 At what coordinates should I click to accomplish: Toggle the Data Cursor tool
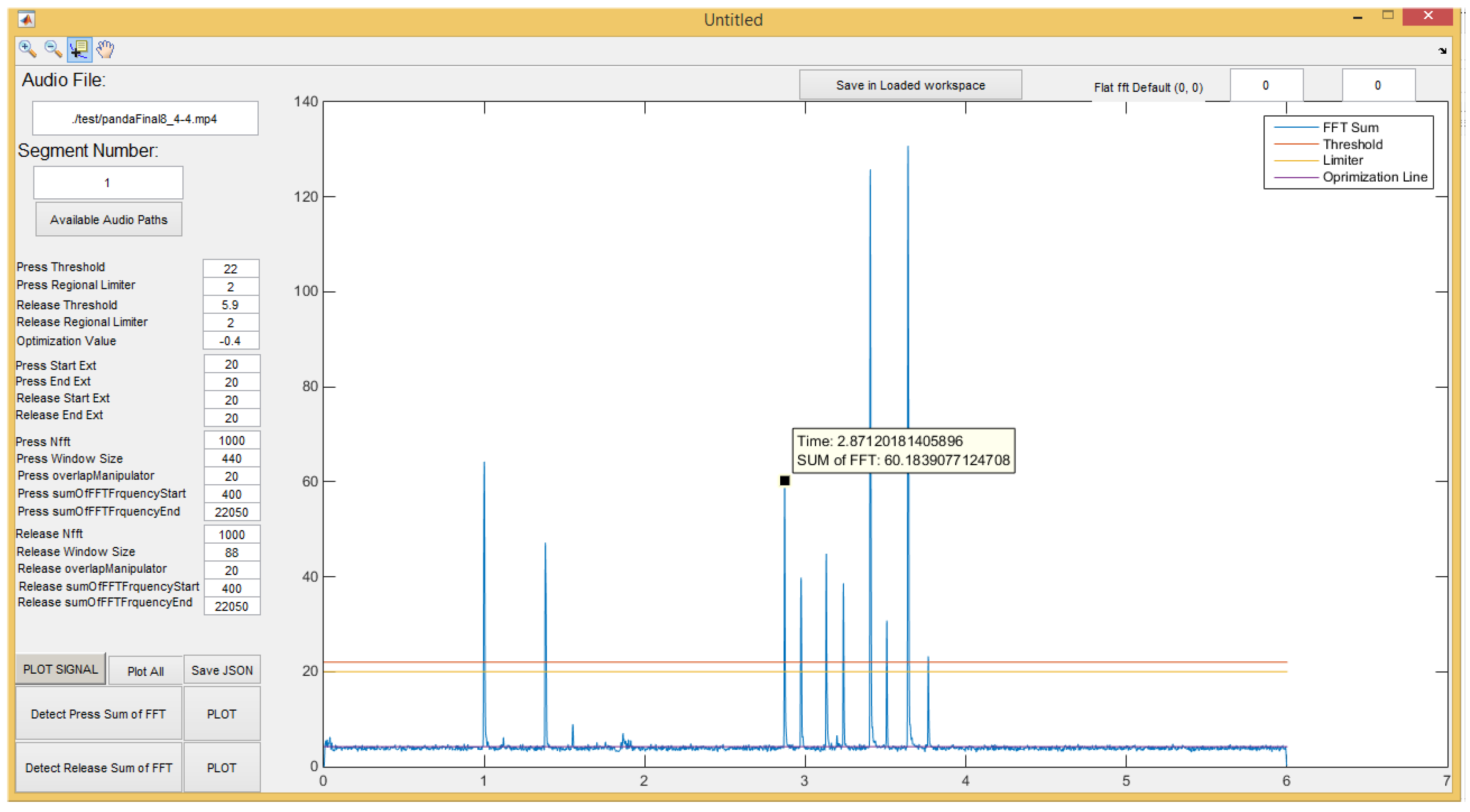tap(79, 50)
